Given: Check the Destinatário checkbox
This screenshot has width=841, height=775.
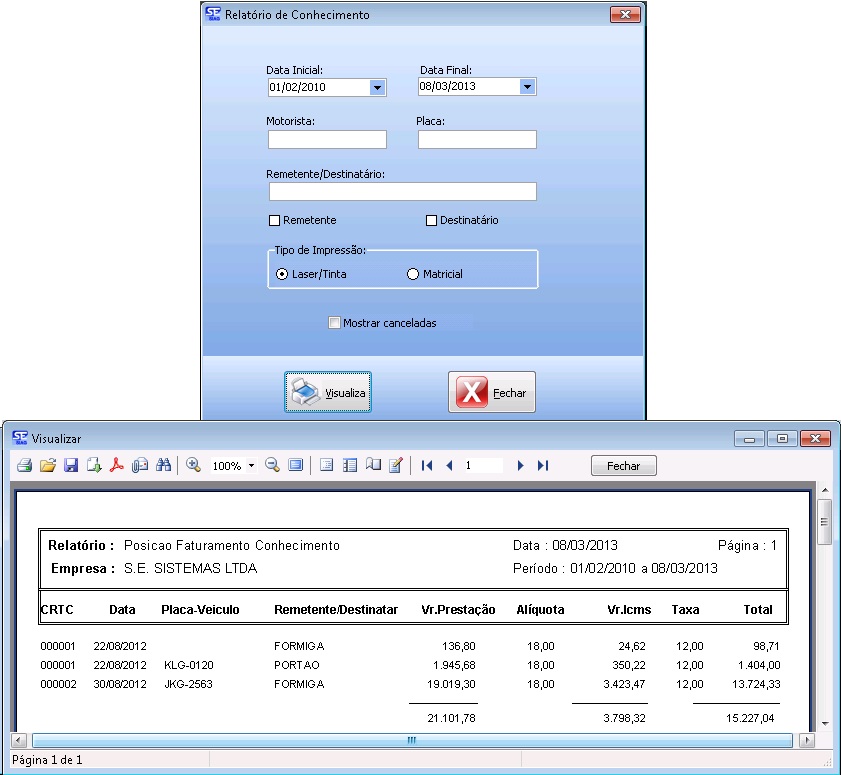Looking at the screenshot, I should (432, 221).
